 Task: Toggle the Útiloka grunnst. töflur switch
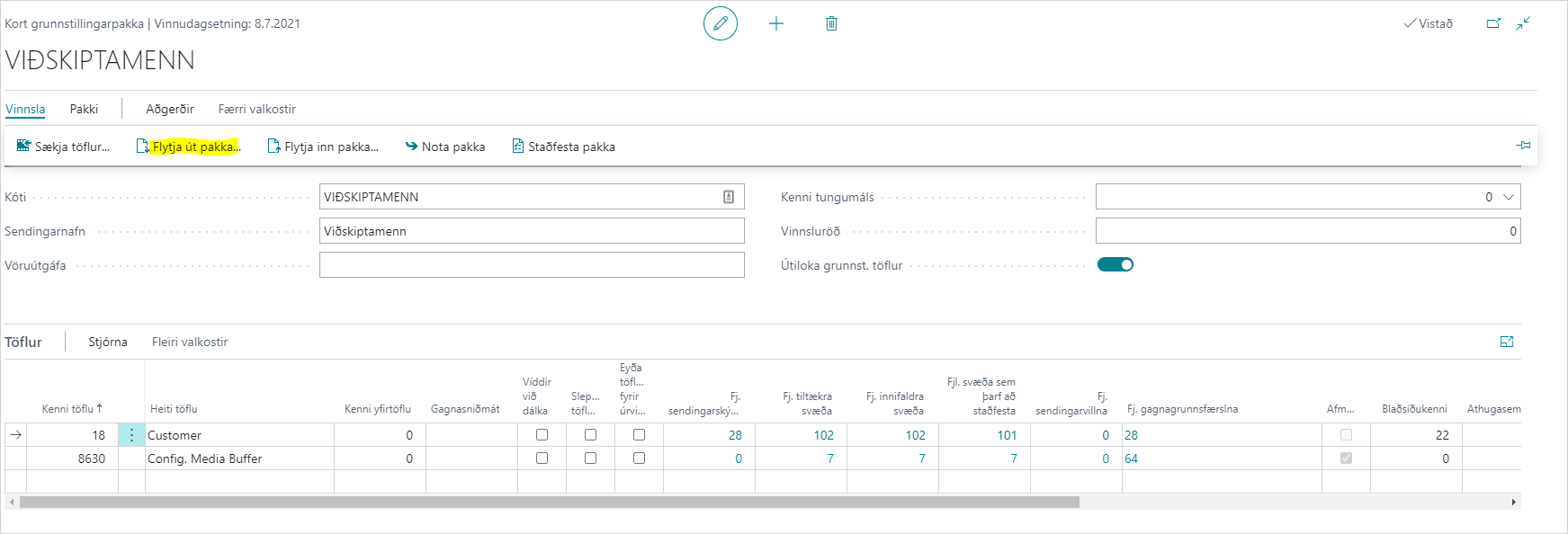click(1115, 264)
